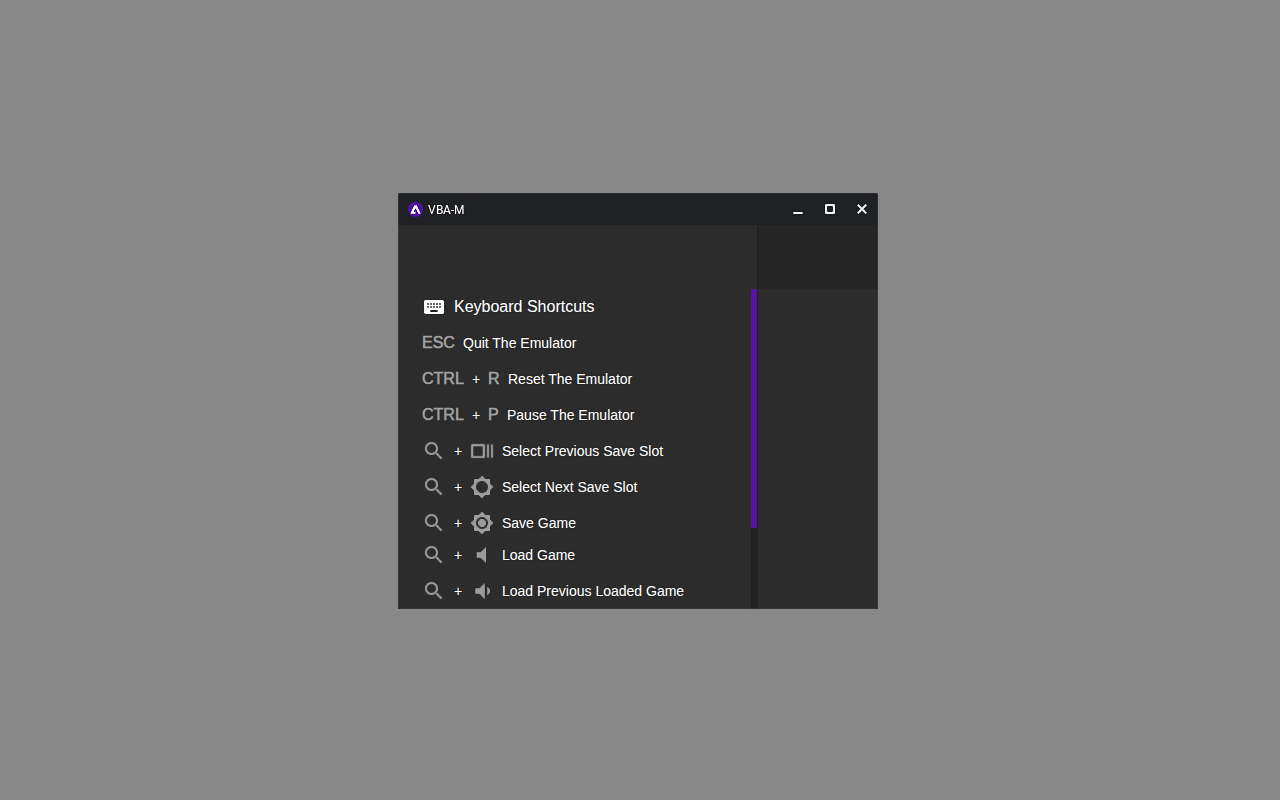The width and height of the screenshot is (1280, 800).
Task: Click the volume-down icon for Load Previous Loaded Game
Action: [482, 591]
